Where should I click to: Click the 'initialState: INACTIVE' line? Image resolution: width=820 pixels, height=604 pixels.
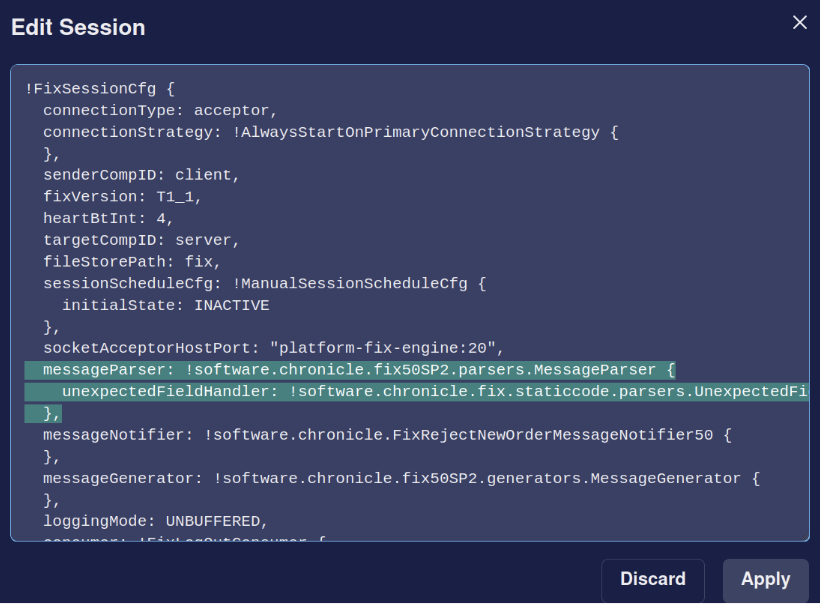click(x=166, y=305)
